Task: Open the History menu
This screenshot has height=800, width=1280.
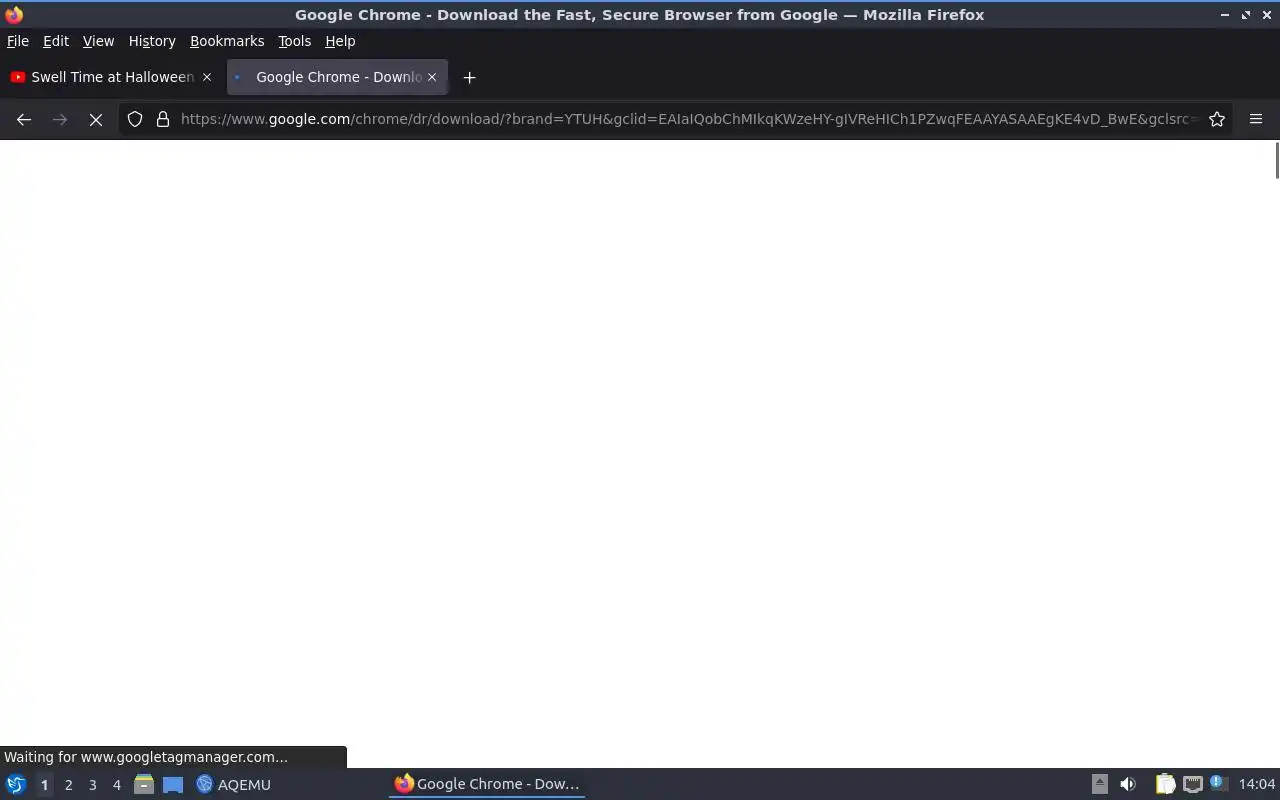Action: [152, 41]
